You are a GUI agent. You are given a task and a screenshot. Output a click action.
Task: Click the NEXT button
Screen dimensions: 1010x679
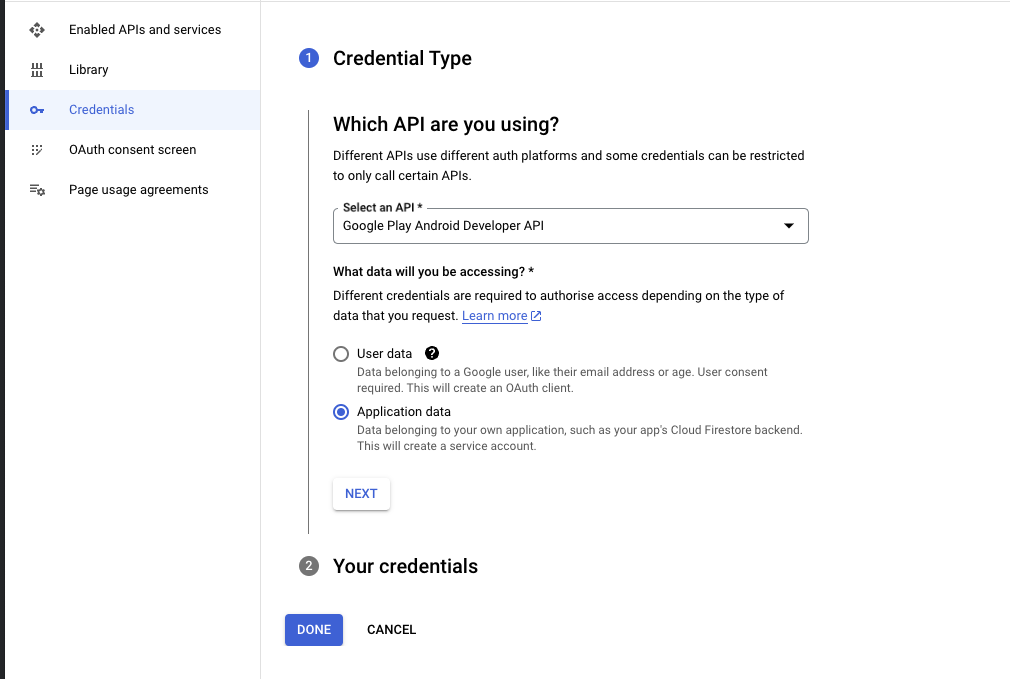tap(361, 493)
